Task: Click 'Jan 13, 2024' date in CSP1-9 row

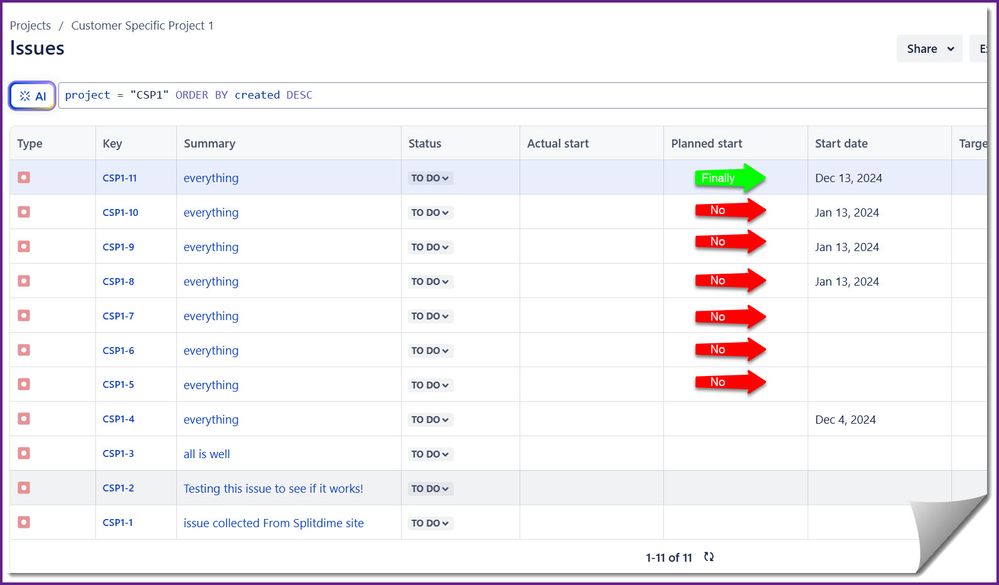Action: [x=847, y=247]
